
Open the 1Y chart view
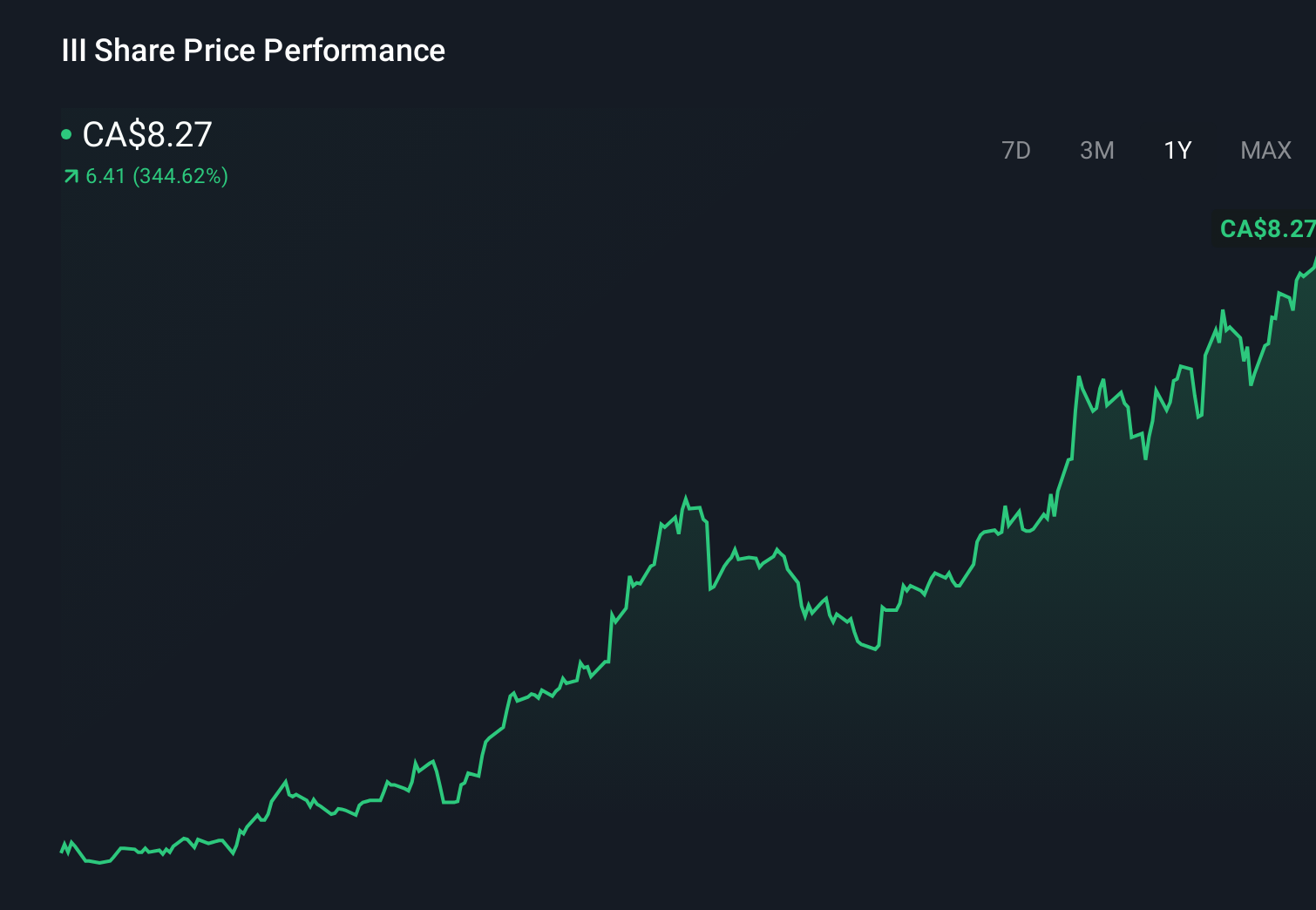tap(1177, 150)
